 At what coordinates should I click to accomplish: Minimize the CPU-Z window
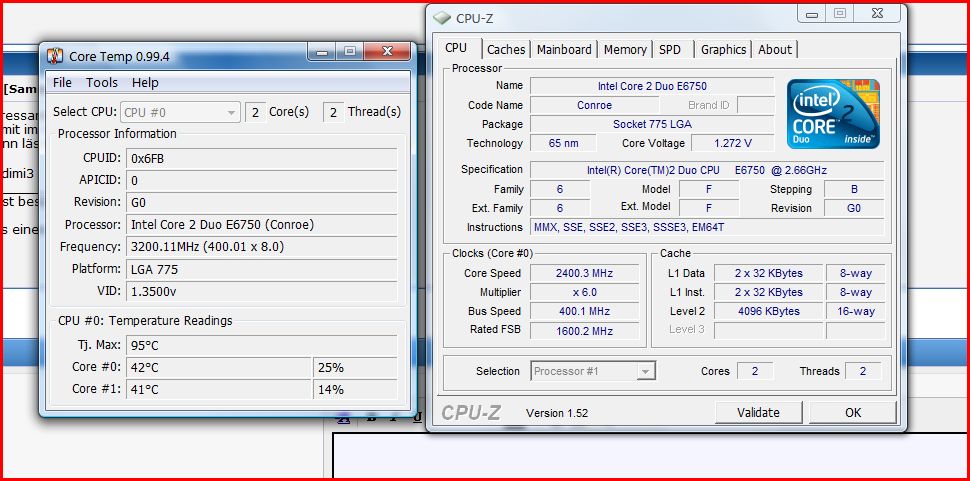click(x=812, y=14)
